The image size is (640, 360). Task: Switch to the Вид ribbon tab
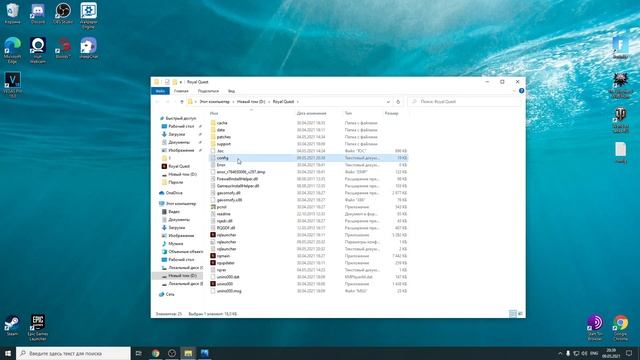[231, 91]
